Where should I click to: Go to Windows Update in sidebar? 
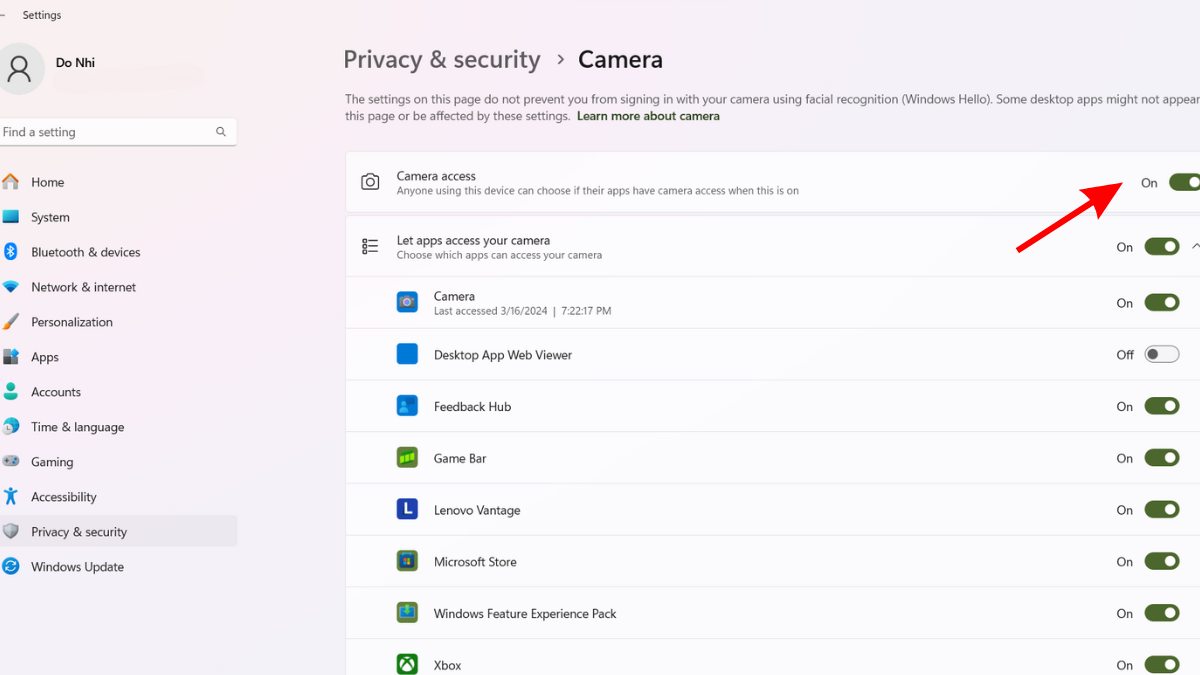click(x=77, y=567)
